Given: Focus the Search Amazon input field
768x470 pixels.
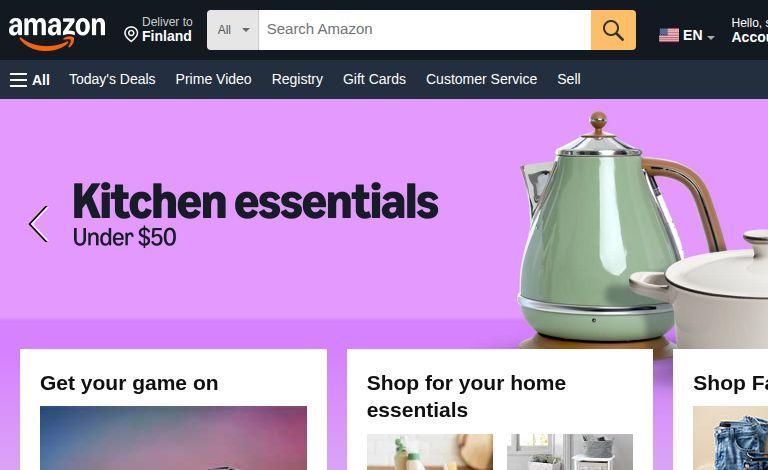Looking at the screenshot, I should tap(425, 30).
